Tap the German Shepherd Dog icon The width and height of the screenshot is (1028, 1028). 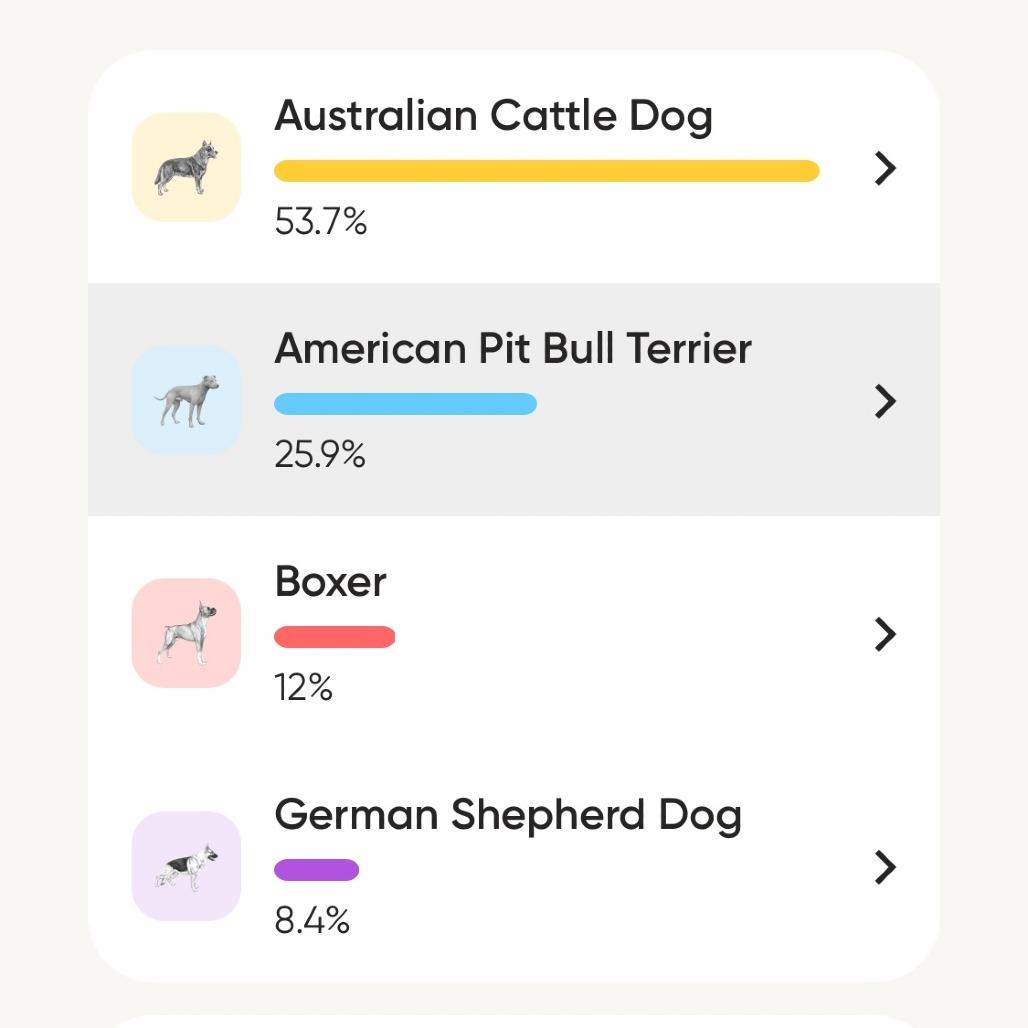click(186, 866)
